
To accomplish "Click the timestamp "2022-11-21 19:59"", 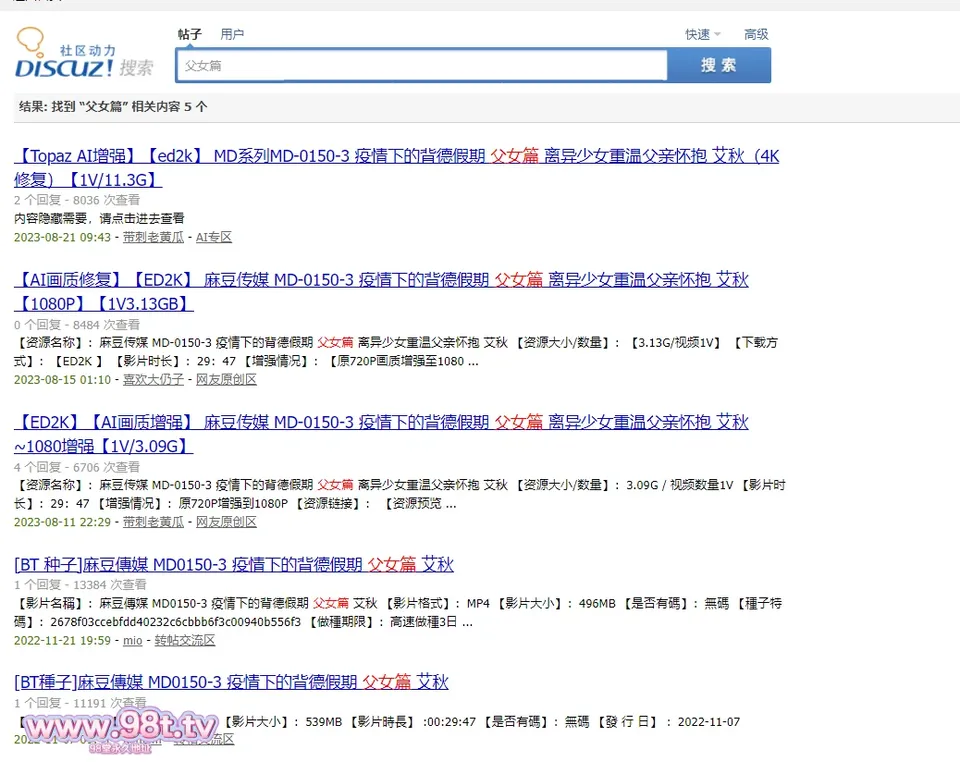I will tap(62, 640).
